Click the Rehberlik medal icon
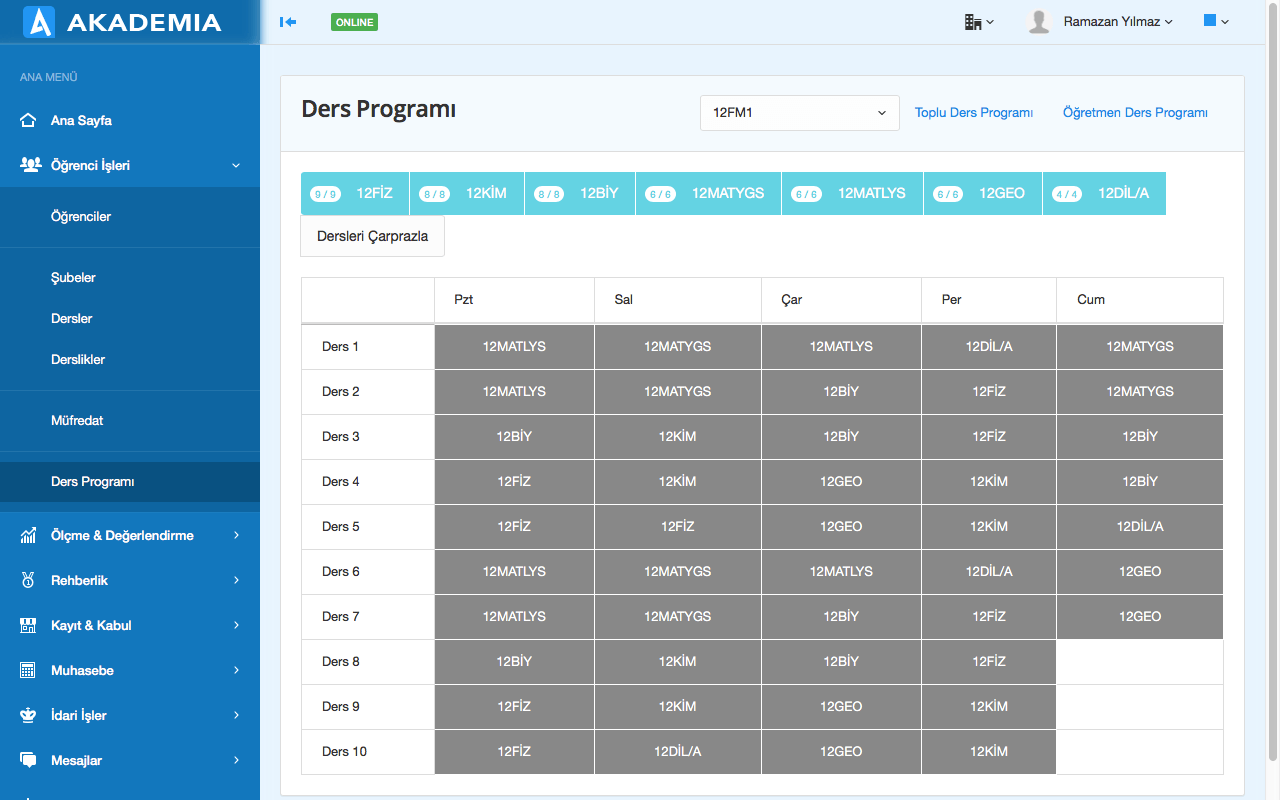Image resolution: width=1280 pixels, height=800 pixels. (x=29, y=580)
